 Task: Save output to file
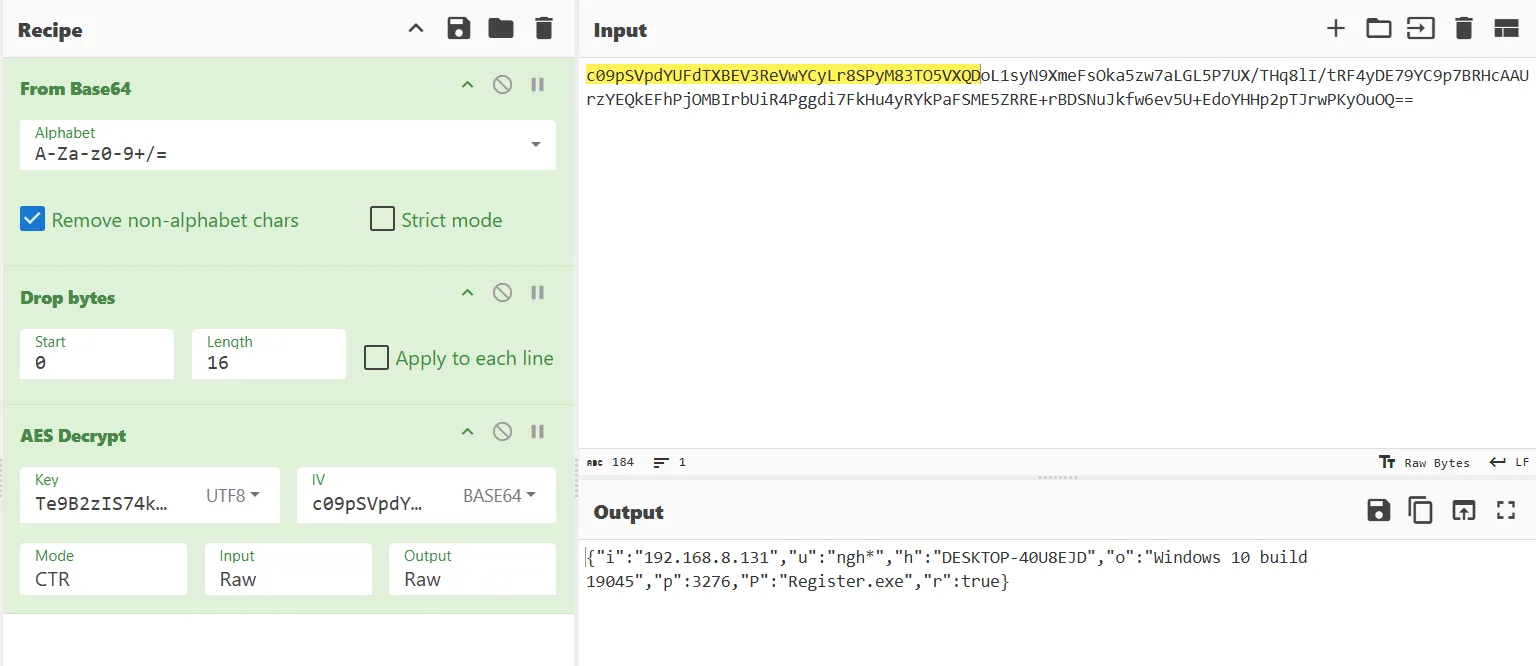coord(1378,511)
